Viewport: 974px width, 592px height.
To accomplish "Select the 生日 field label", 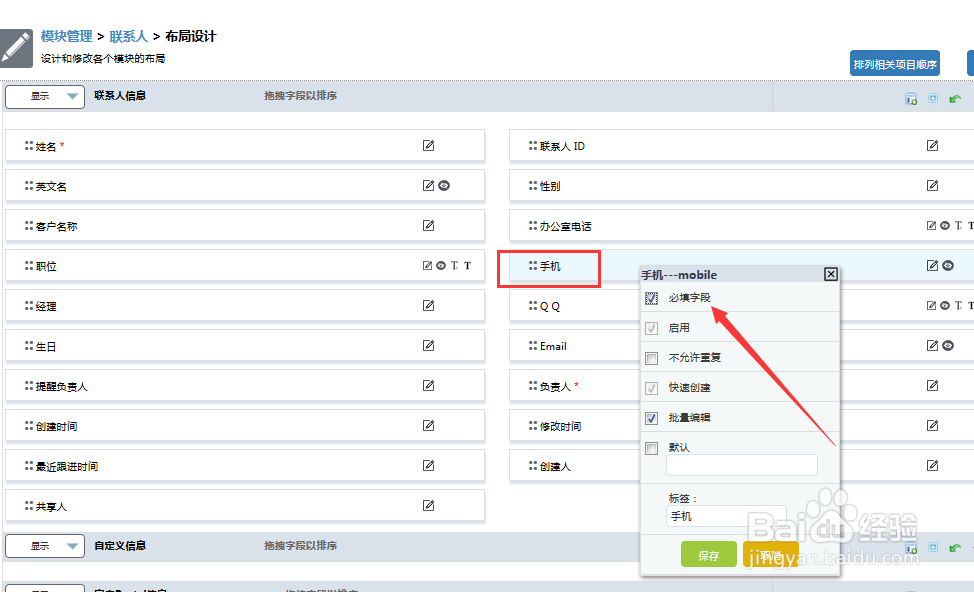I will (46, 346).
